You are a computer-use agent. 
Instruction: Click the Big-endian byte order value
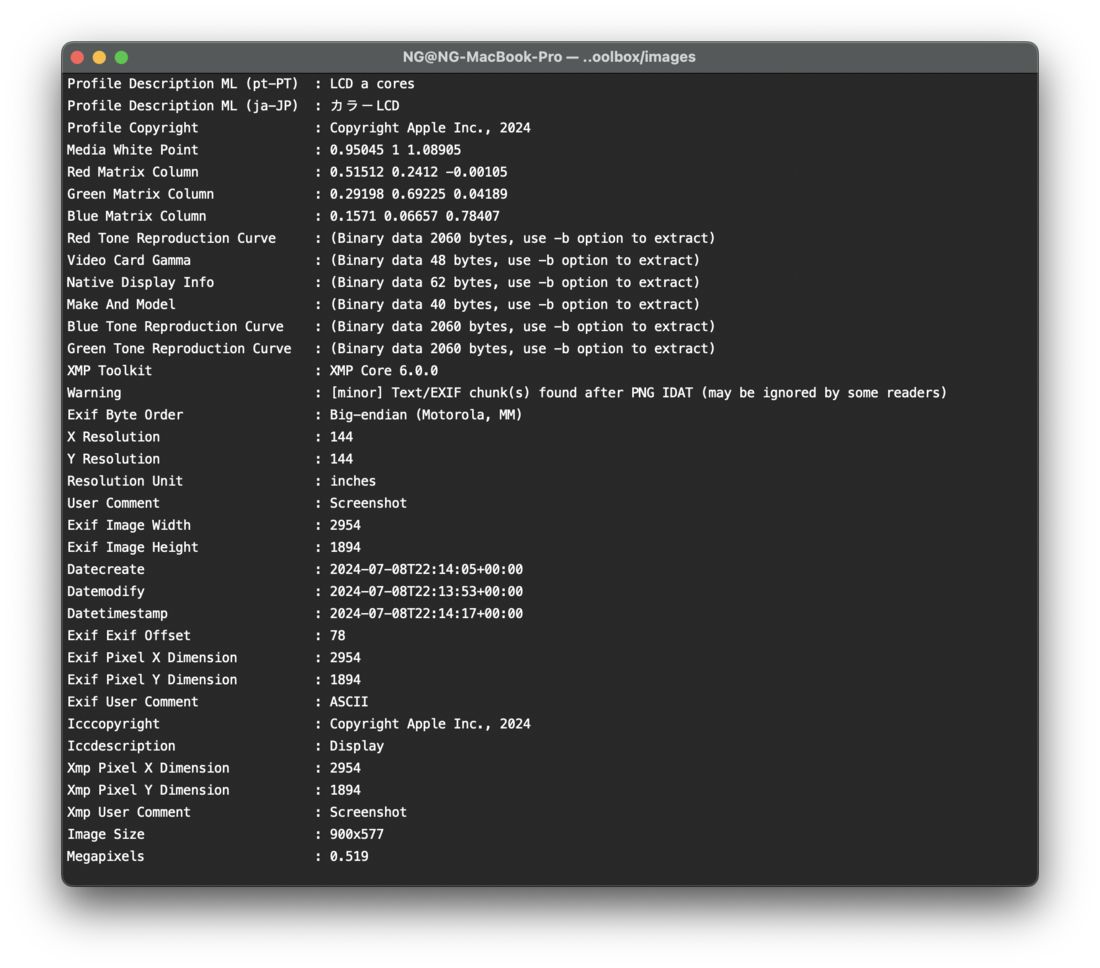pos(426,415)
